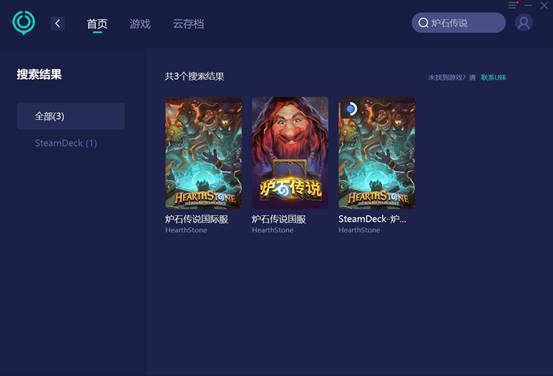Switch to the 游戏 tab
The image size is (553, 376).
pyautogui.click(x=140, y=24)
